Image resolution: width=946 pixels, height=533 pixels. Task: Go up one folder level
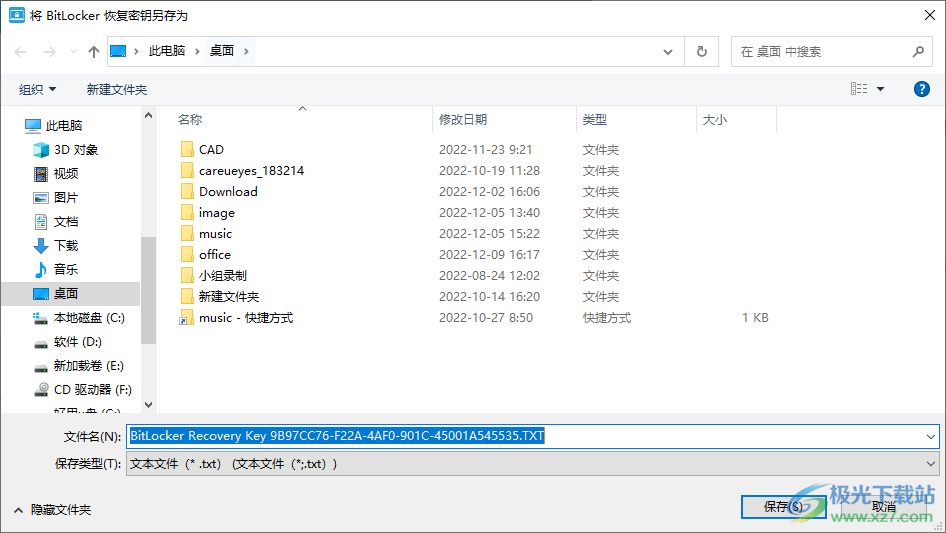tap(94, 52)
